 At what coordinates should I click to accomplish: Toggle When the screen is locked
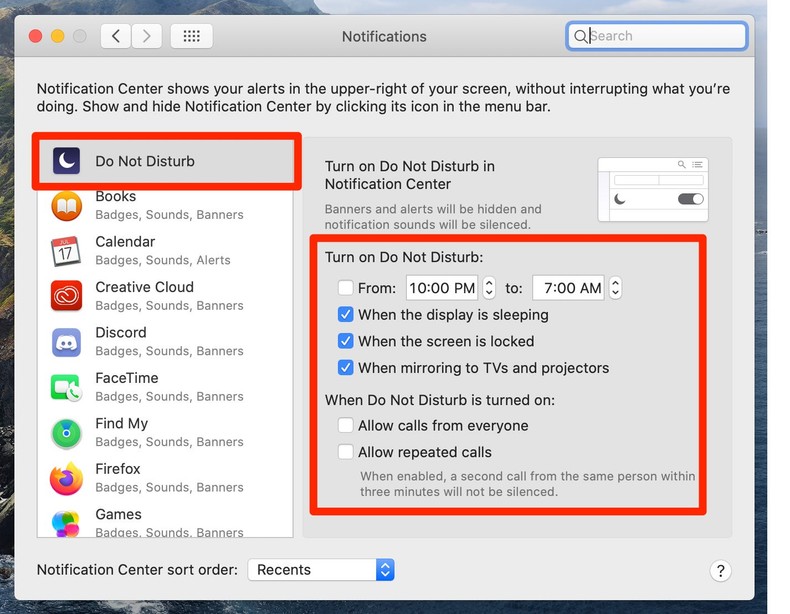click(x=346, y=341)
